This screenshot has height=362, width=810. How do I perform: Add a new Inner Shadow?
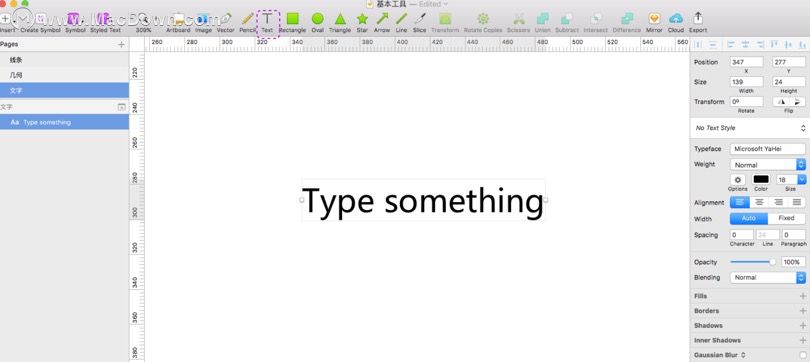(803, 340)
